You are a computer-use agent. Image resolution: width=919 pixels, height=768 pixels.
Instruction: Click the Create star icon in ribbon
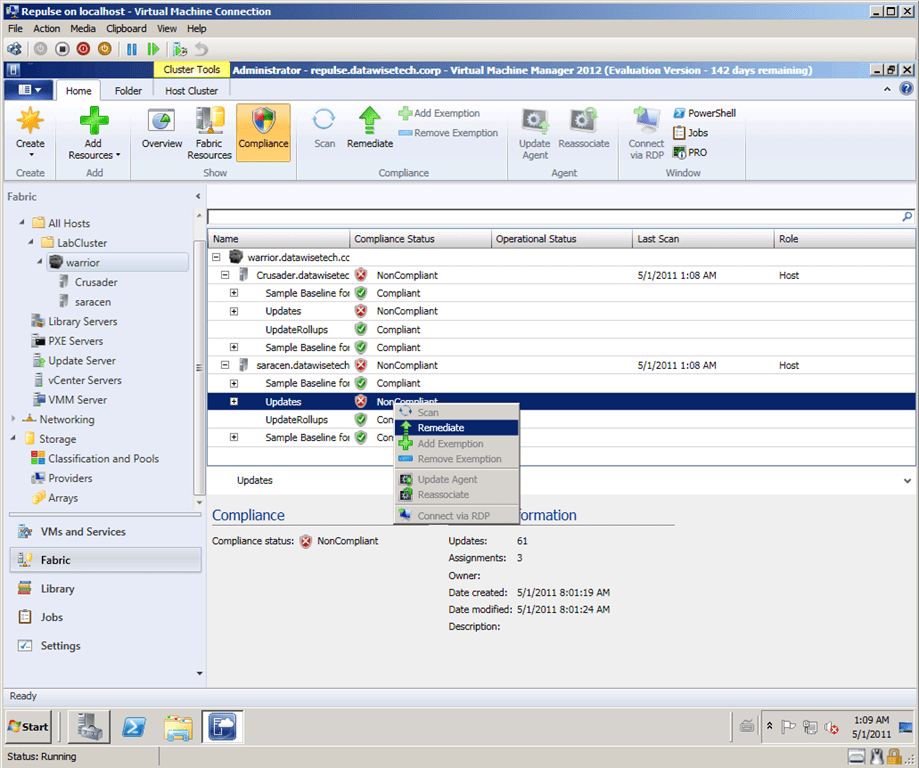tap(30, 120)
